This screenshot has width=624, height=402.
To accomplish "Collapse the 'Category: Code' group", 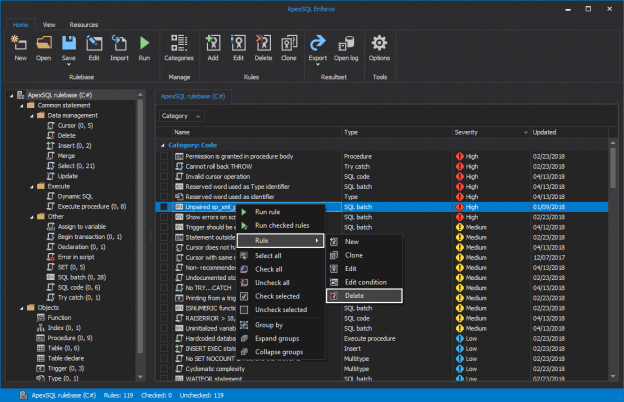I will [x=162, y=145].
